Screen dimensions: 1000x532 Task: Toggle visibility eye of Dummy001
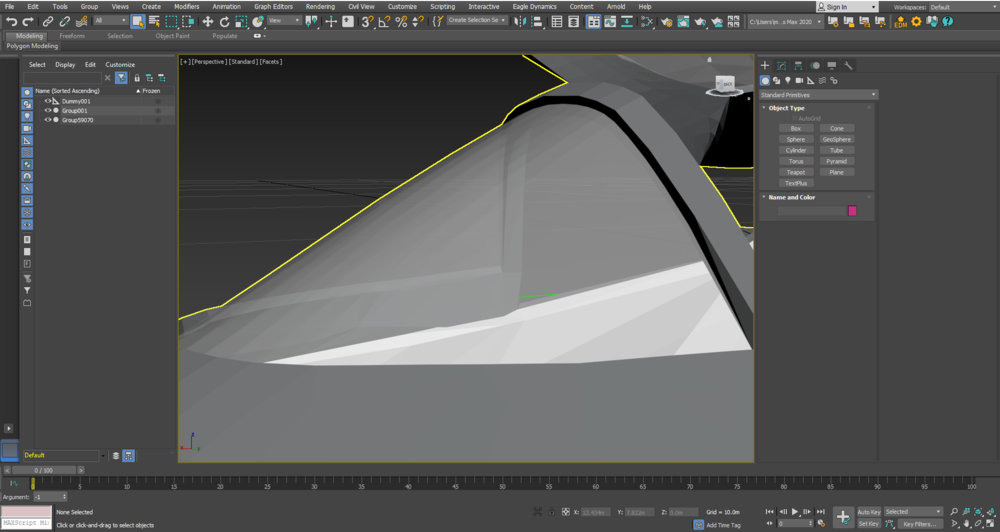point(47,101)
